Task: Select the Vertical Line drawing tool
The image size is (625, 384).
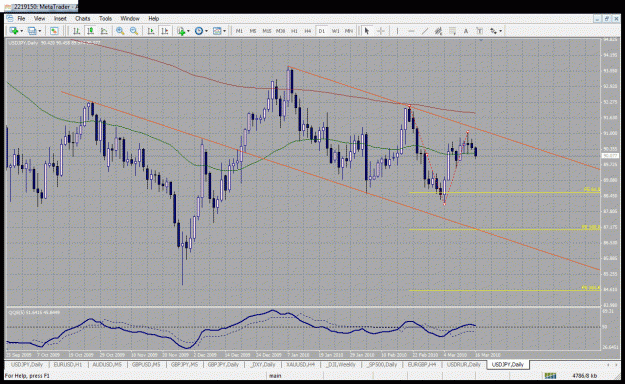Action: click(x=397, y=31)
